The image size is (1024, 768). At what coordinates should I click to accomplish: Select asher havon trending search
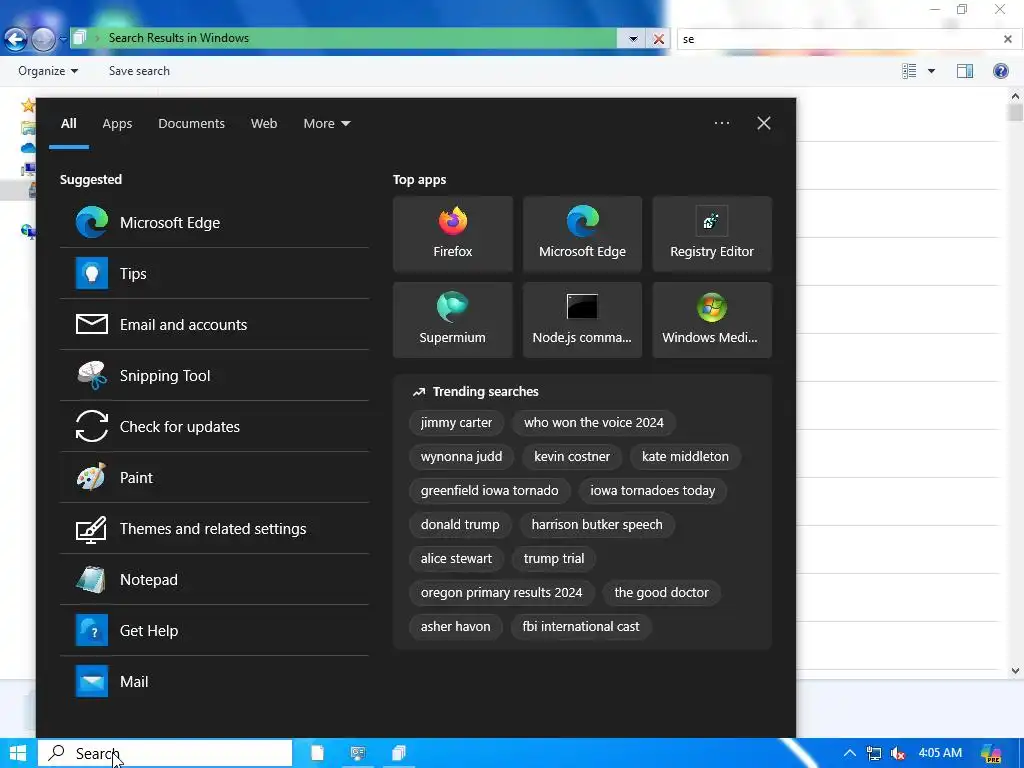pyautogui.click(x=455, y=626)
